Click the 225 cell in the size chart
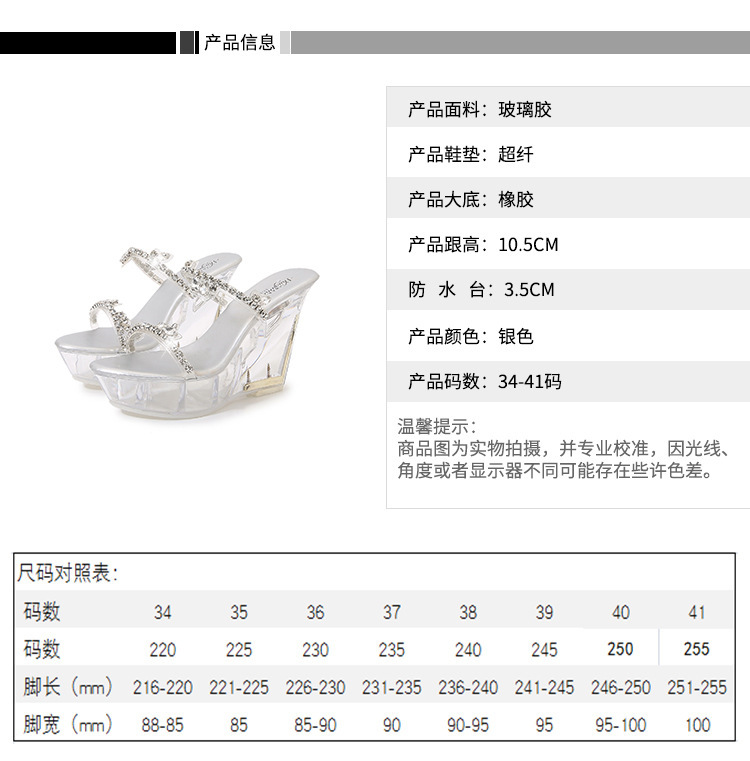The height and width of the screenshot is (761, 750). tap(239, 649)
